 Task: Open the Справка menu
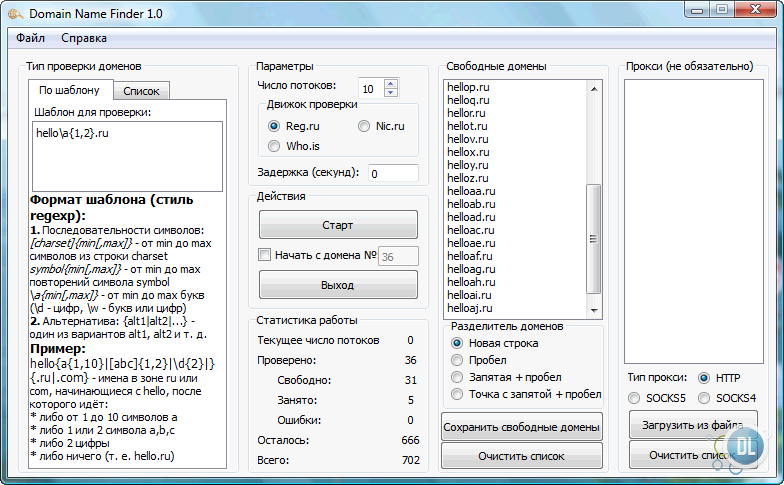pos(84,39)
